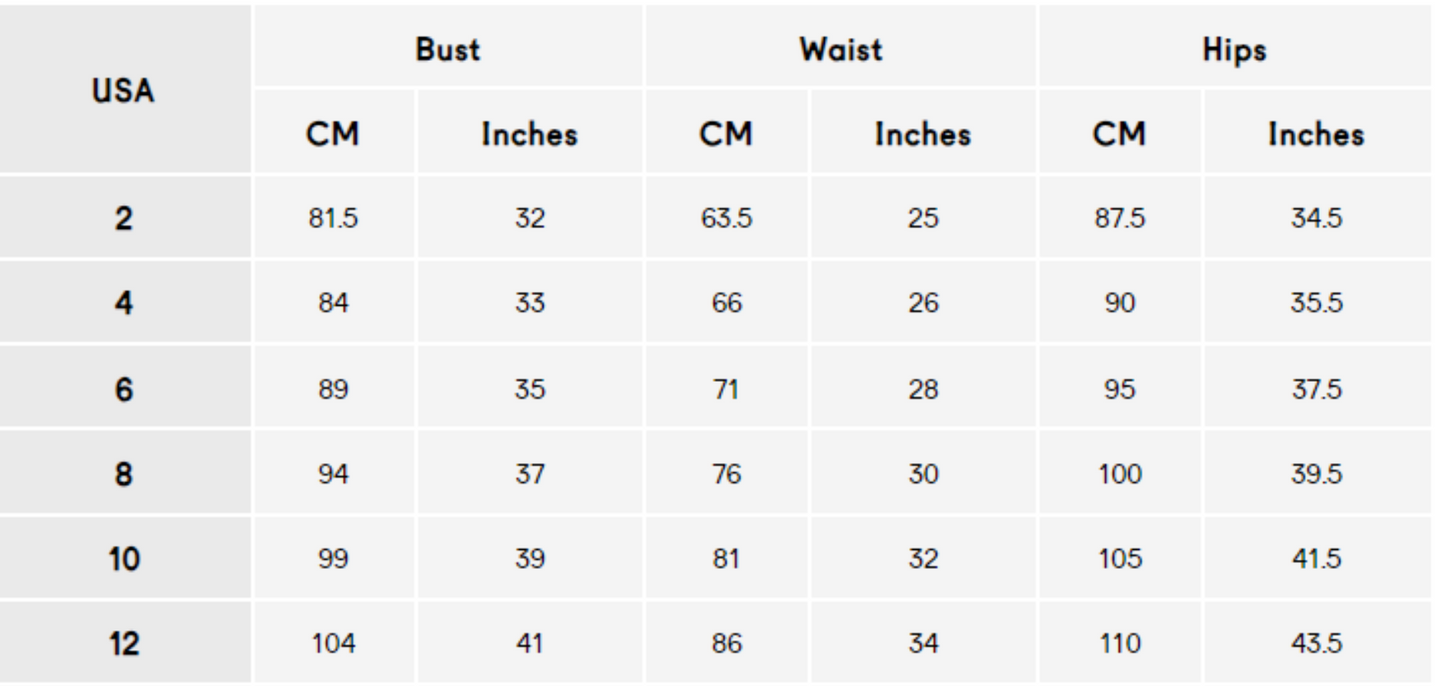Viewport: 1445px width, 686px height.
Task: Select USA size 12 row label
Action: pyautogui.click(x=124, y=644)
